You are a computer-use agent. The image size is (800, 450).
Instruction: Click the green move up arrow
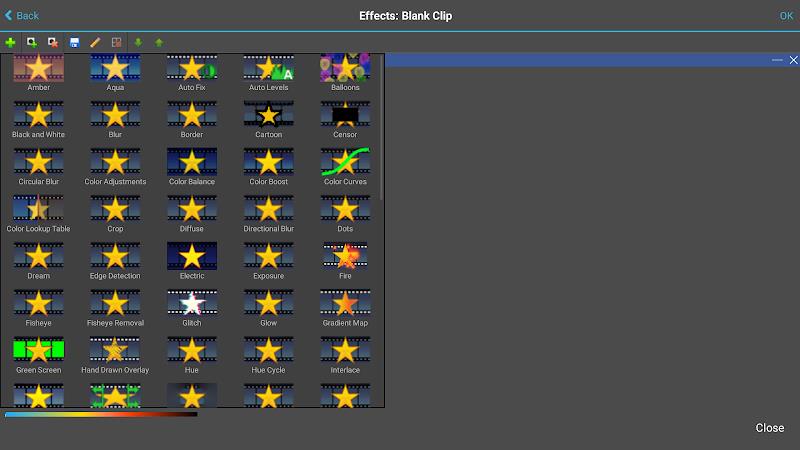[x=159, y=42]
